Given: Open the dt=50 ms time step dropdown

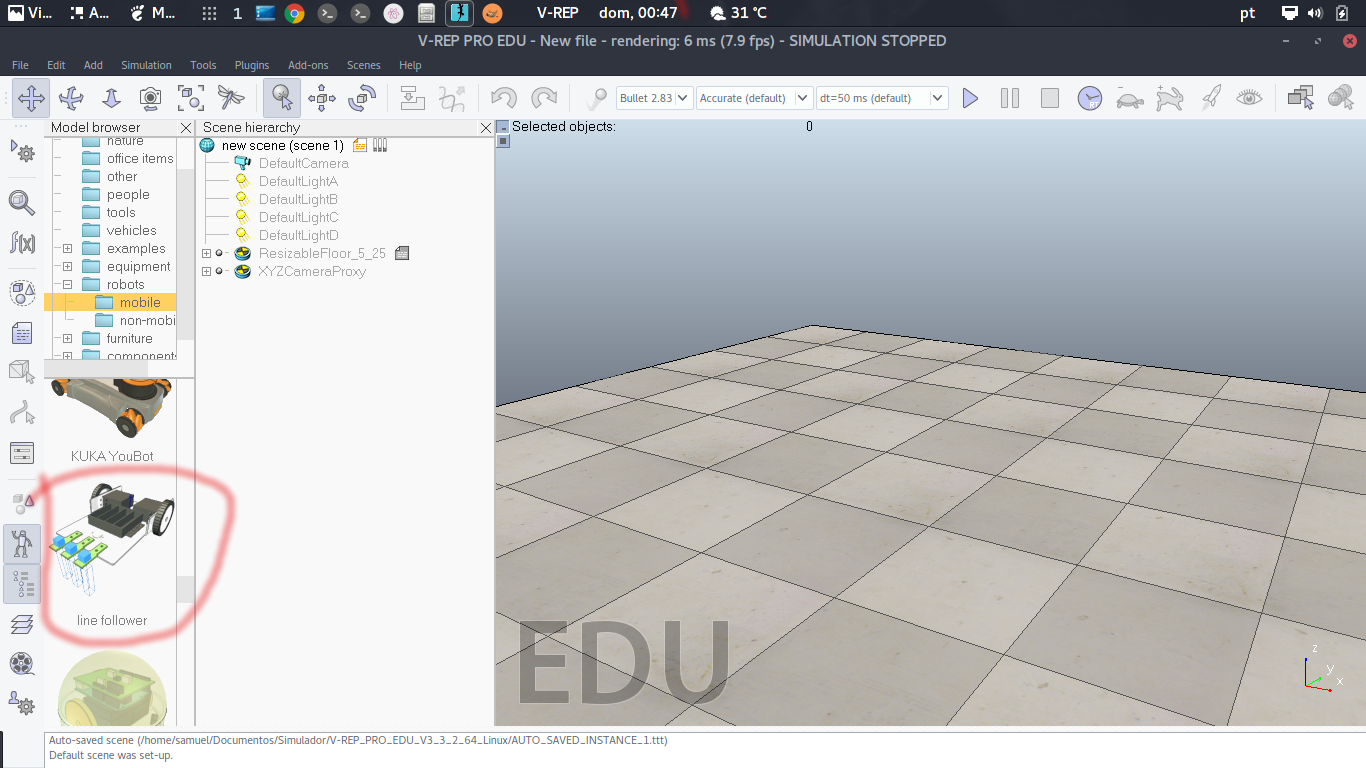Looking at the screenshot, I should pyautogui.click(x=881, y=98).
